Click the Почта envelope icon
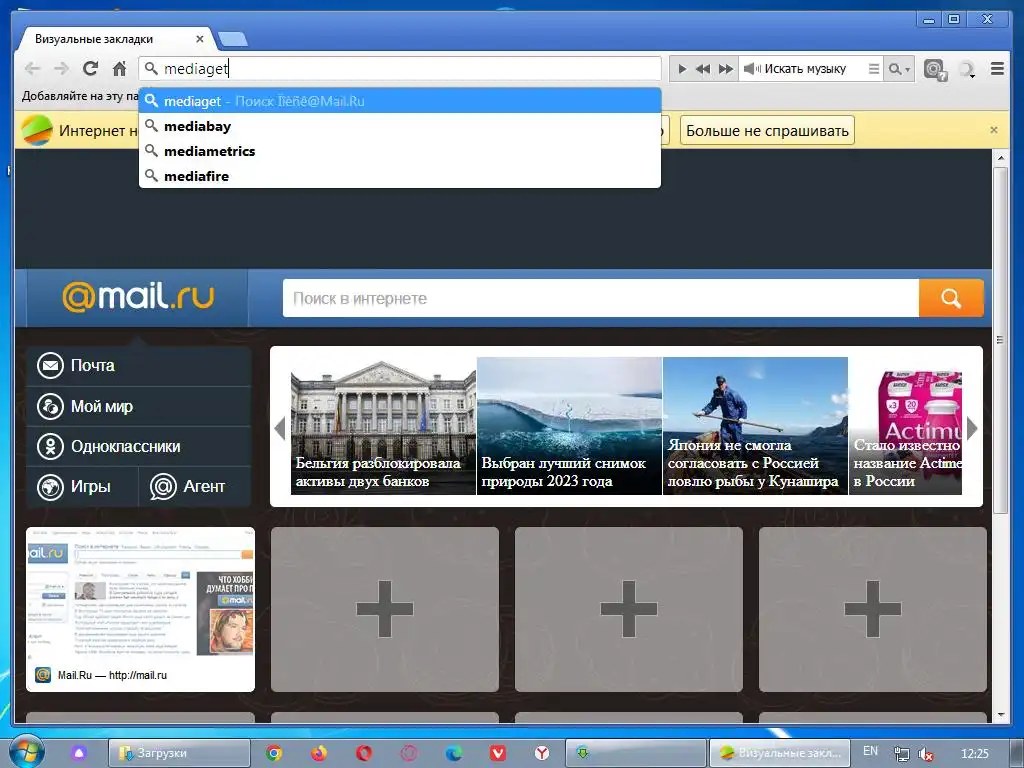The width and height of the screenshot is (1024, 768). (50, 366)
